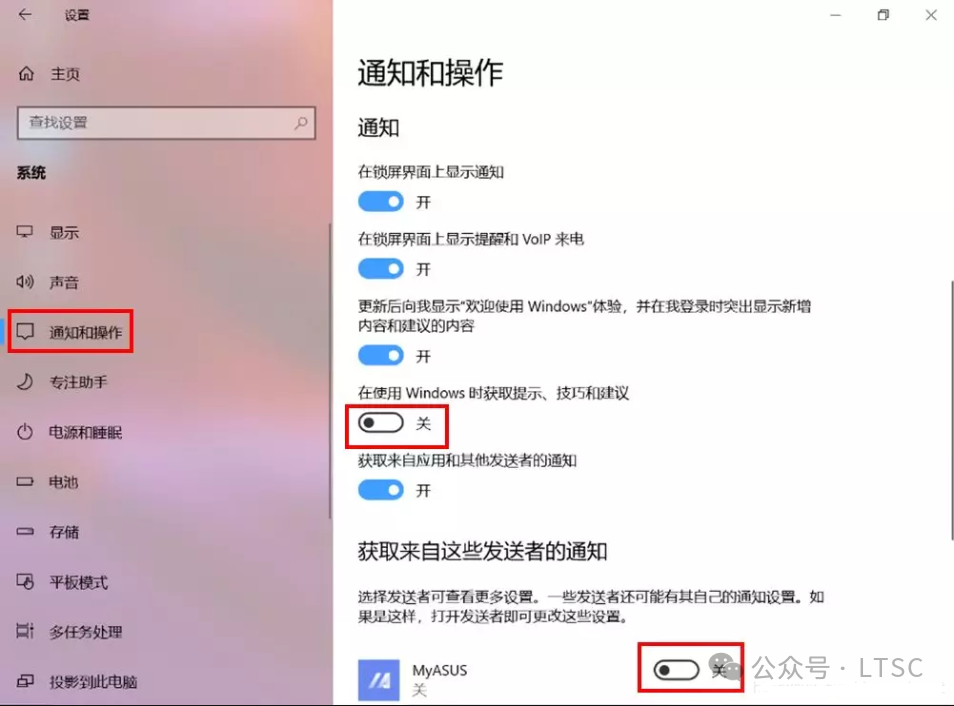
Task: Click the 平板模式 tablet icon
Action: click(25, 582)
